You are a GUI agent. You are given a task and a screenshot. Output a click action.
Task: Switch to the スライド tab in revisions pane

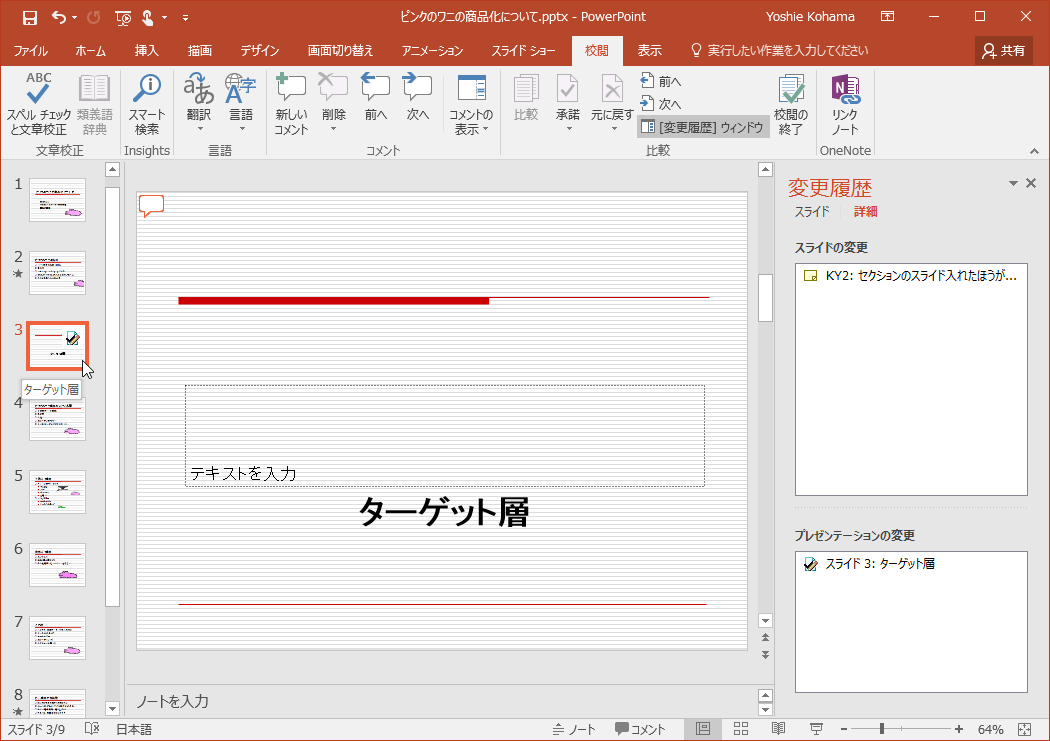(x=811, y=212)
